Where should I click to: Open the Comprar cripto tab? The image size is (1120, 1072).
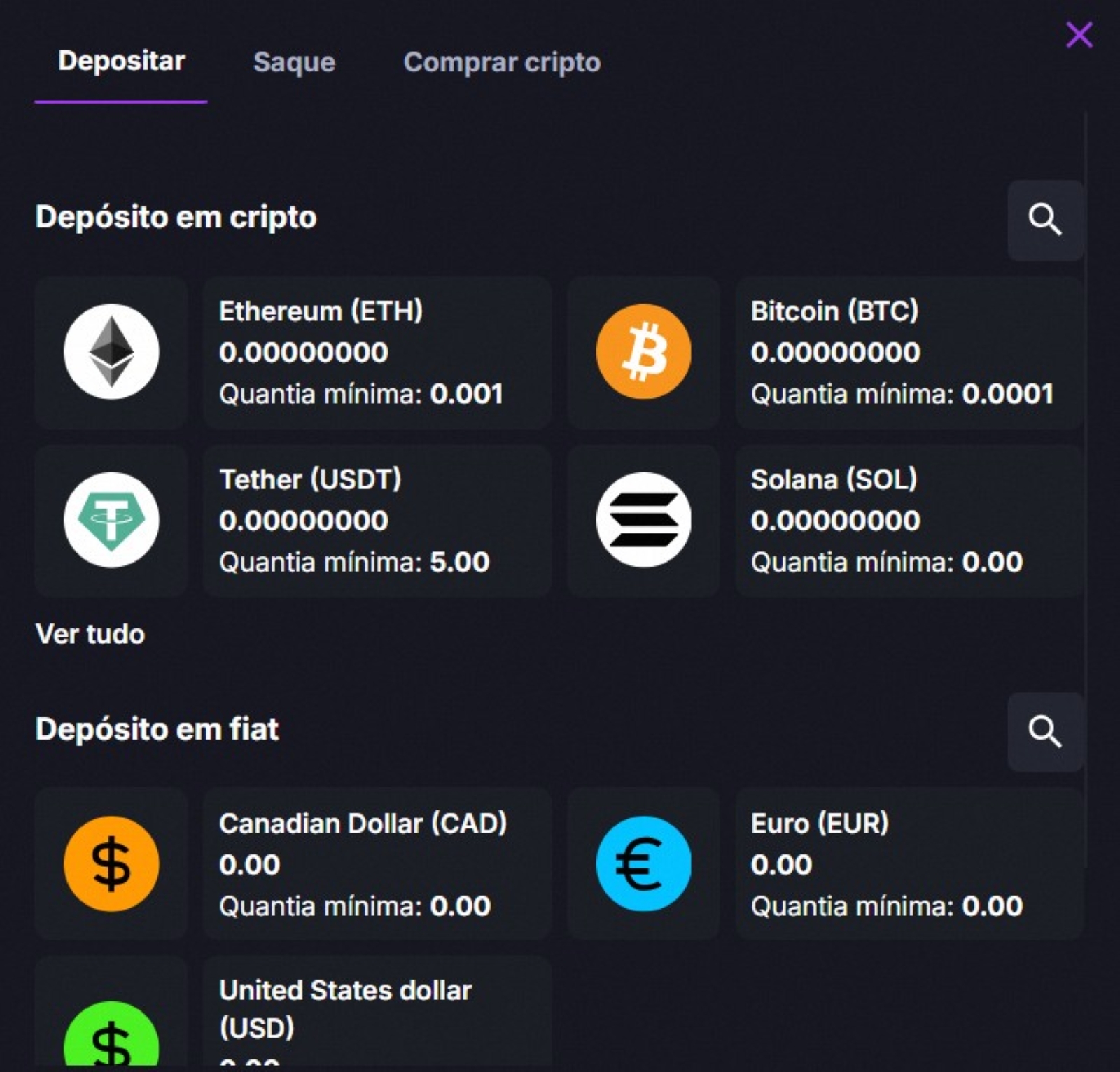502,62
